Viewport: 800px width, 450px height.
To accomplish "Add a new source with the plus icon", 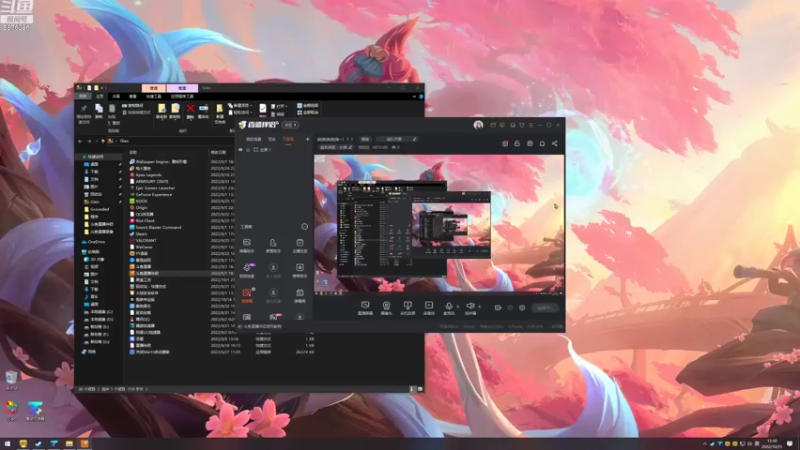I will pyautogui.click(x=307, y=139).
